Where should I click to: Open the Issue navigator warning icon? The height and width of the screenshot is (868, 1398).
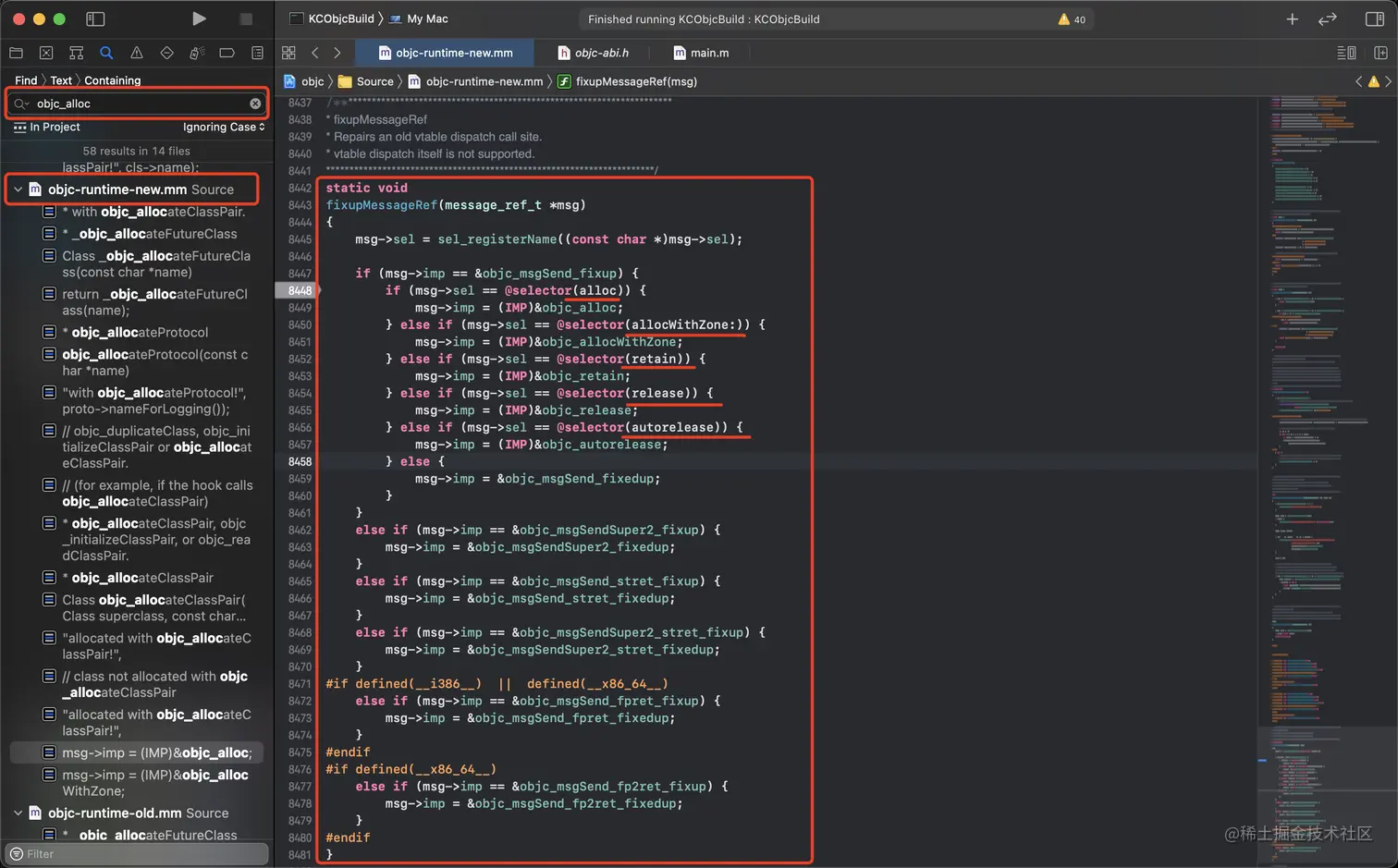(x=136, y=54)
